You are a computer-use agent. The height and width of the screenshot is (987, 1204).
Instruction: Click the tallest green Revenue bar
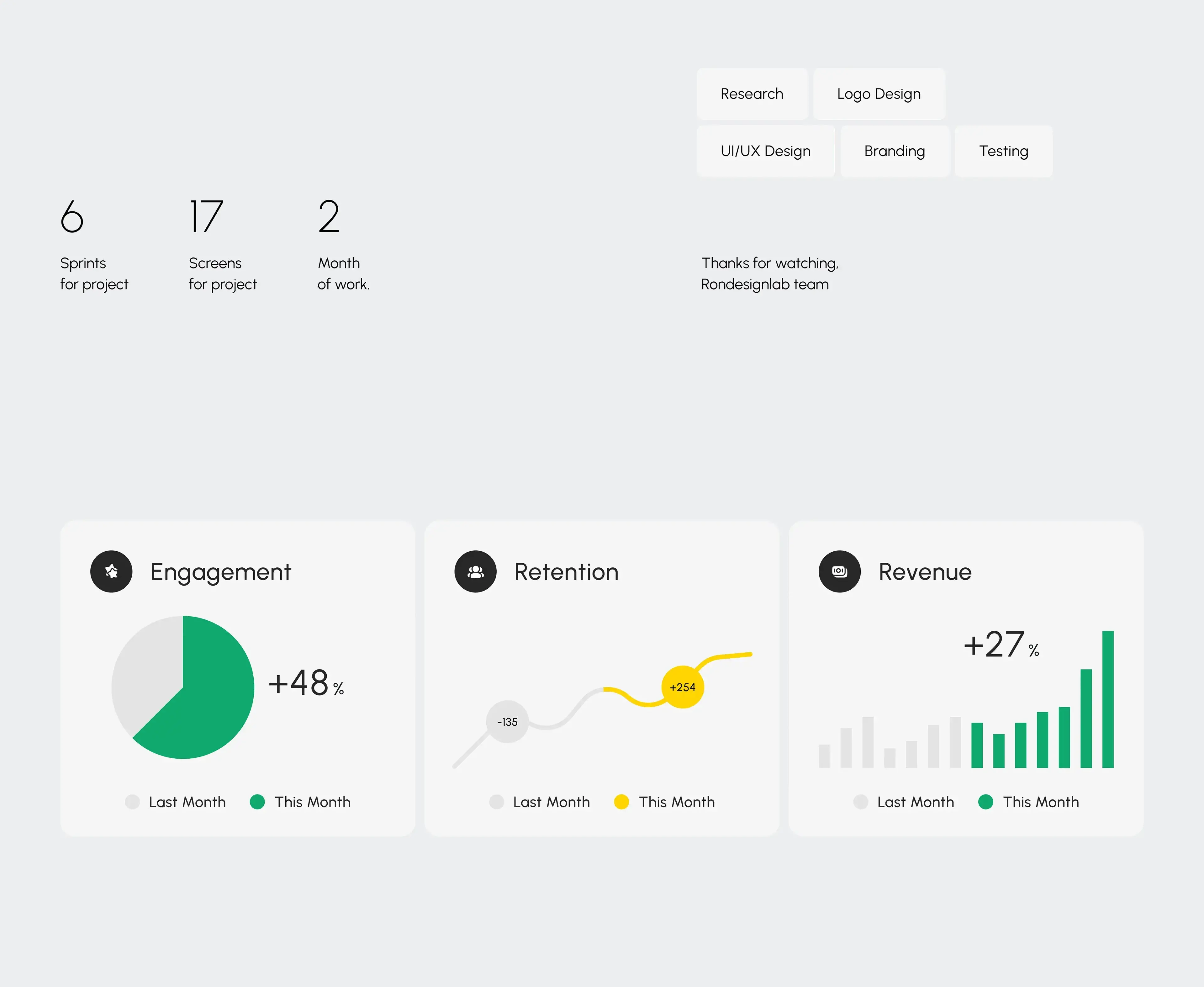(1107, 699)
